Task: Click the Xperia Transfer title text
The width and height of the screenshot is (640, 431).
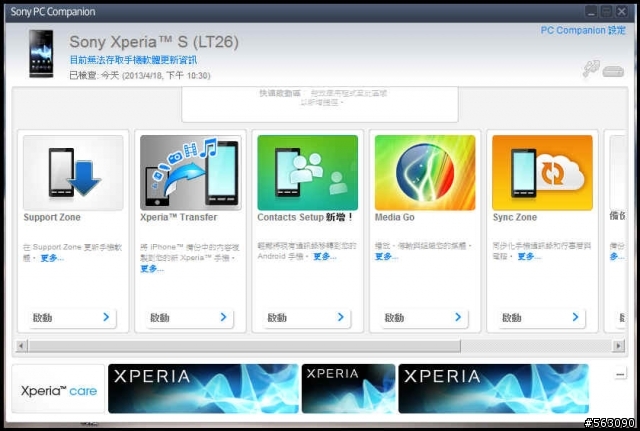Action: coord(178,218)
